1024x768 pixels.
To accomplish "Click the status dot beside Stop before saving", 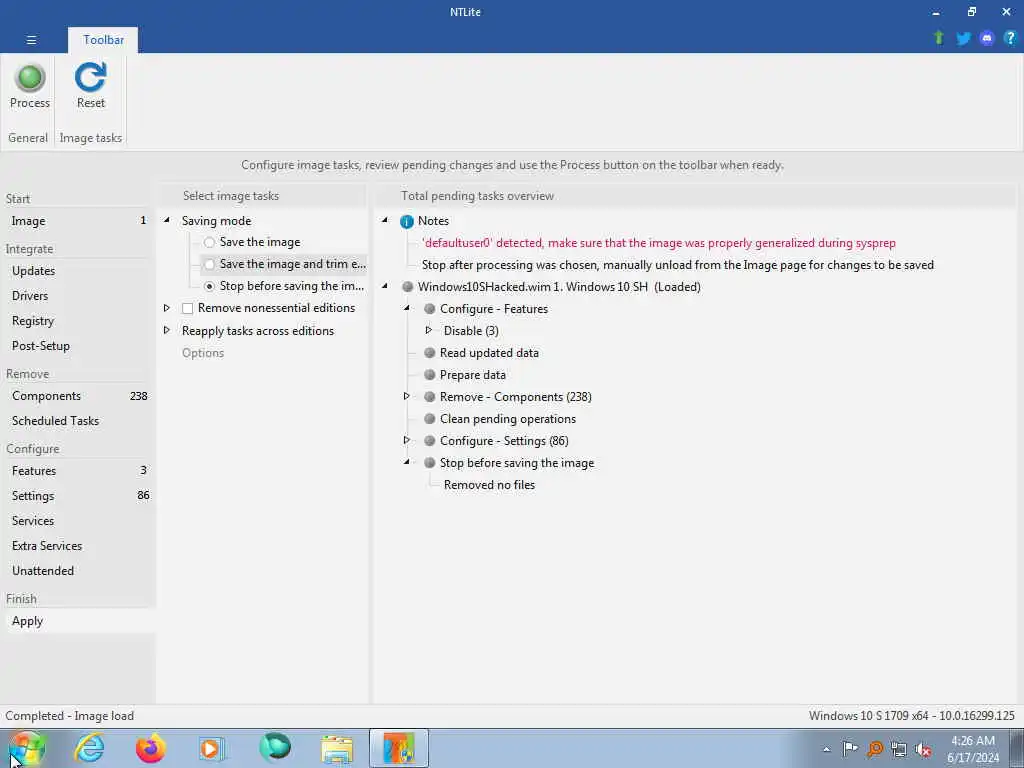I will tap(430, 462).
